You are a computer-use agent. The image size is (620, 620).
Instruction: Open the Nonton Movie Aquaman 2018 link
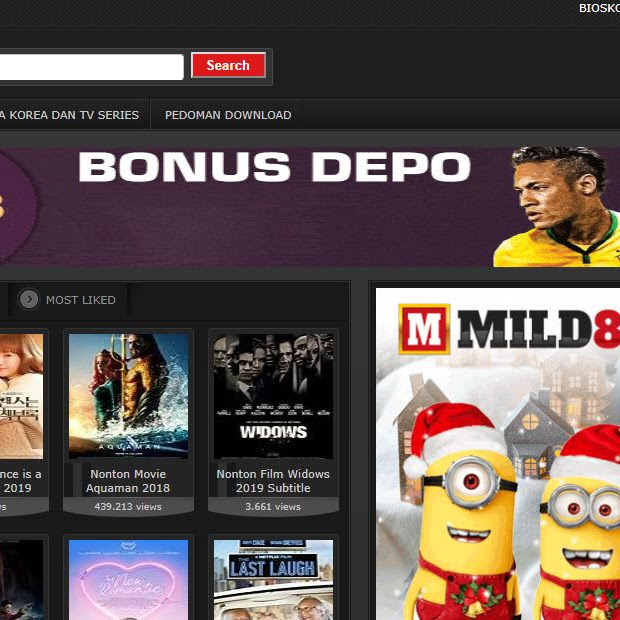tap(128, 481)
